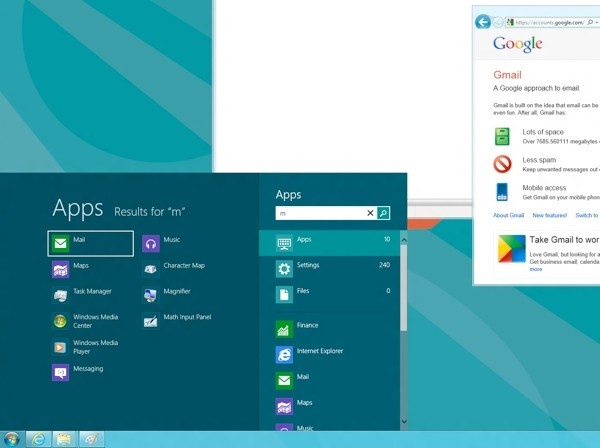The width and height of the screenshot is (600, 448).
Task: Click the browser Forward arrow button
Action: point(498,22)
